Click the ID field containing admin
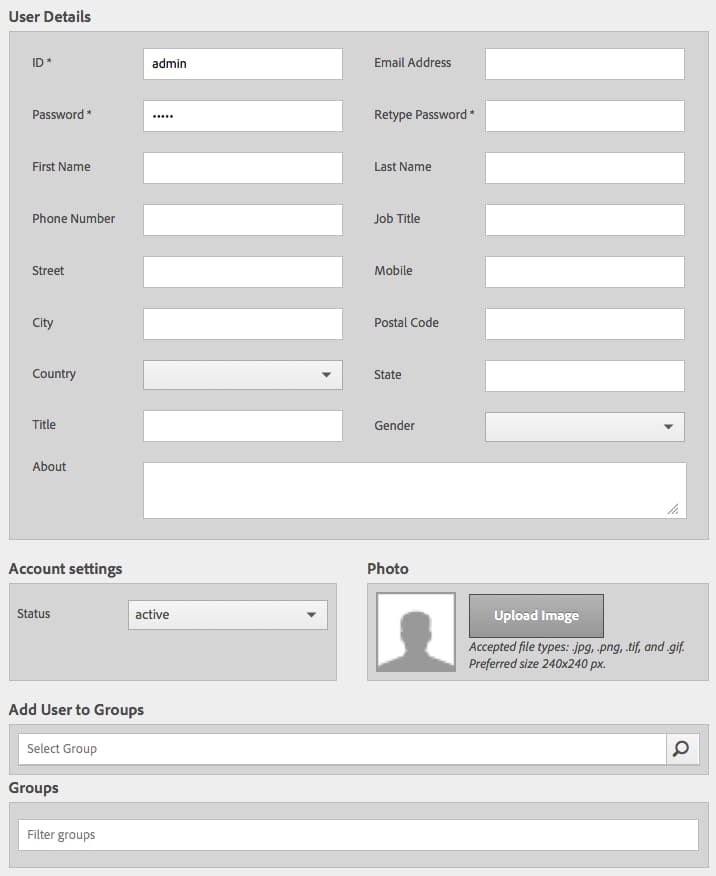This screenshot has height=876, width=716. point(242,64)
